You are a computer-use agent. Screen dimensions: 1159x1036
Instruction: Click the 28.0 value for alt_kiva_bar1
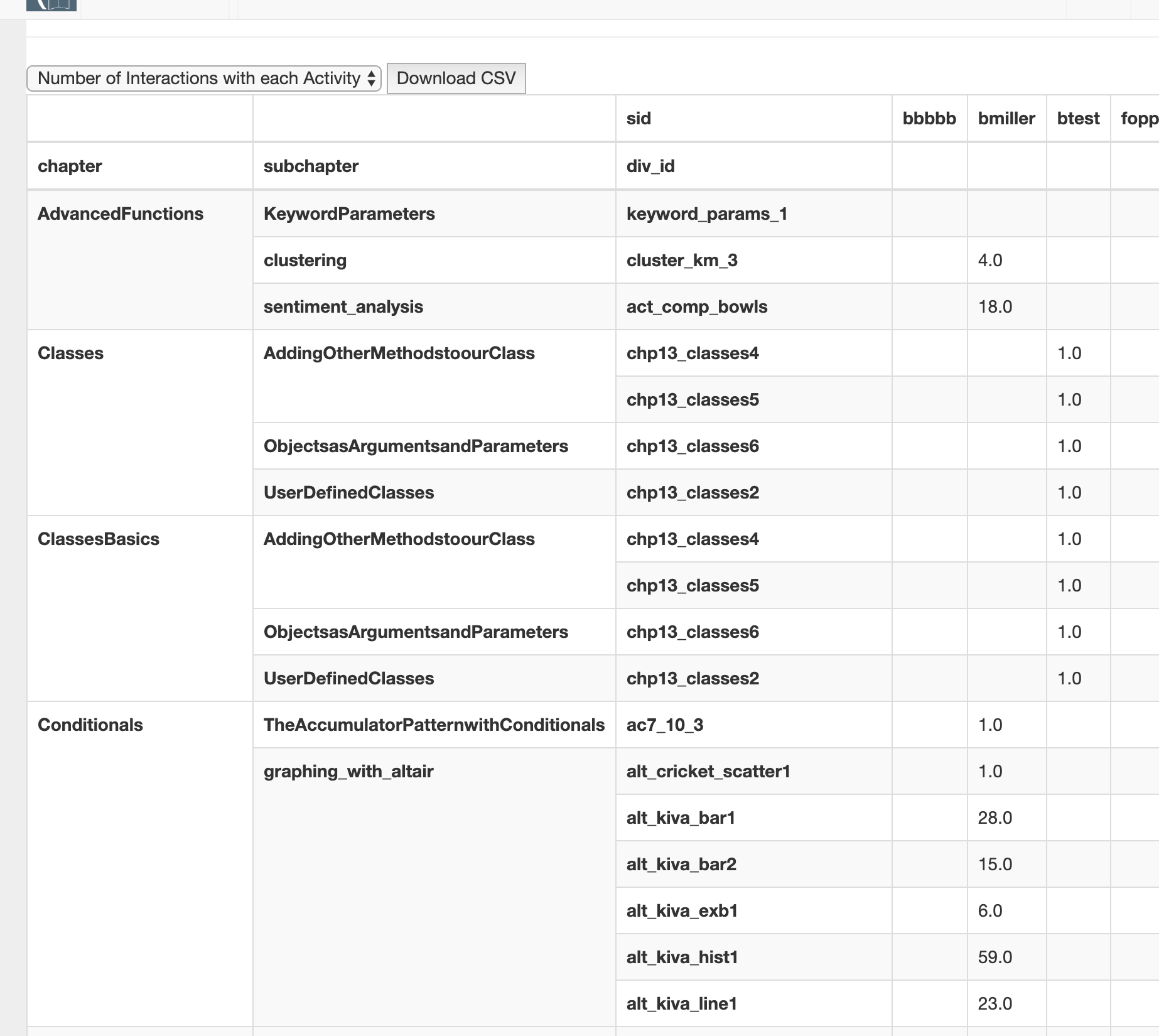[1007, 817]
